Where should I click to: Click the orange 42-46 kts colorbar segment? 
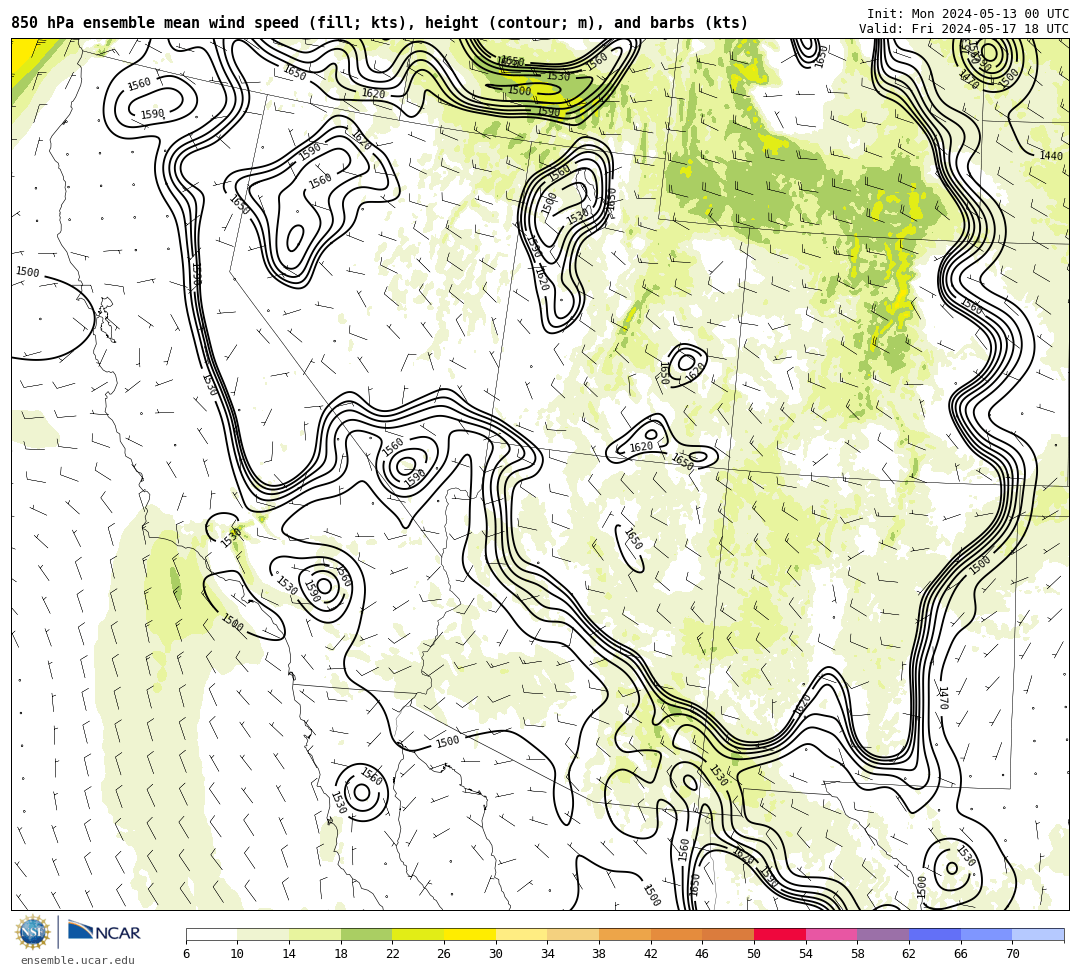pyautogui.click(x=676, y=934)
